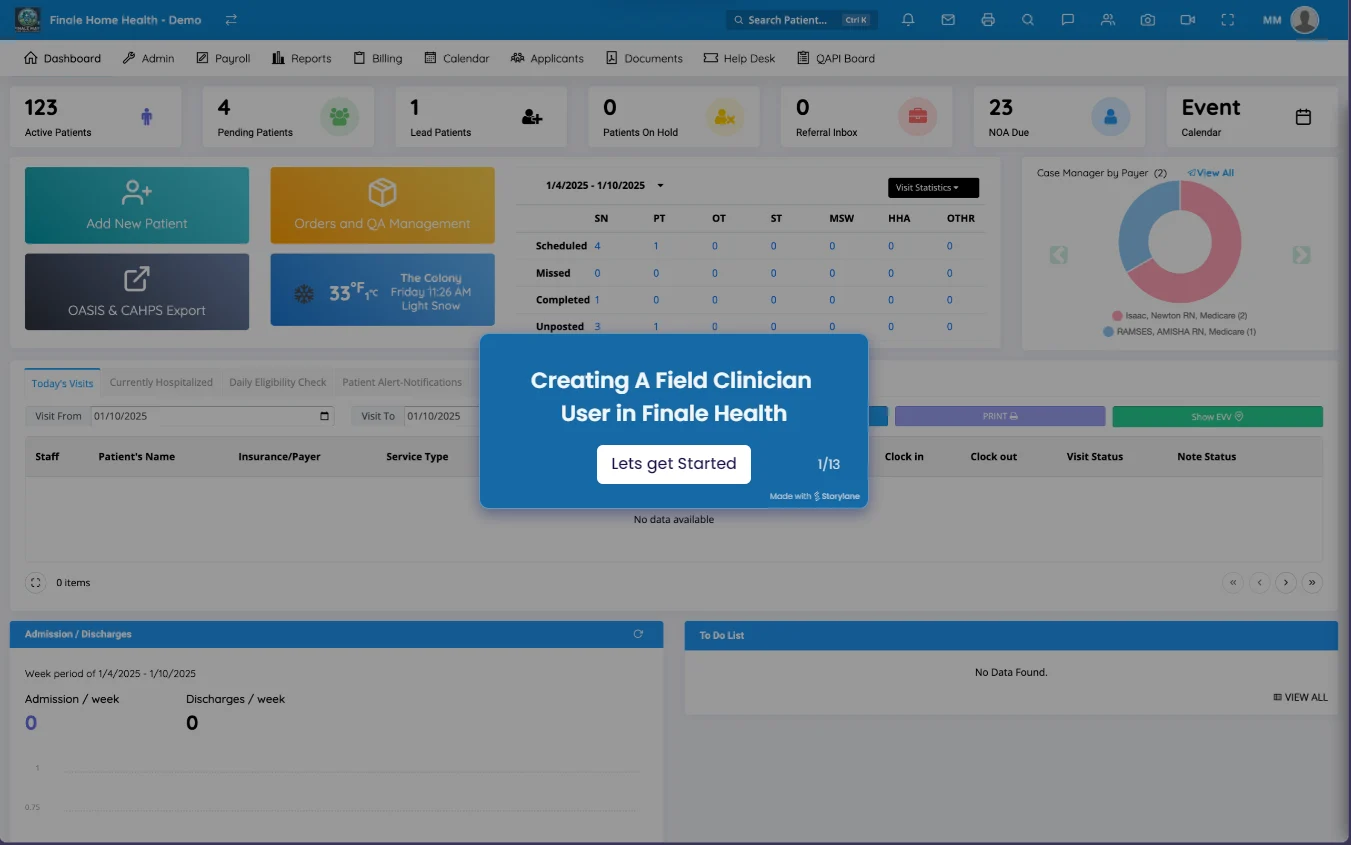Open the chat message icon

point(1068,20)
